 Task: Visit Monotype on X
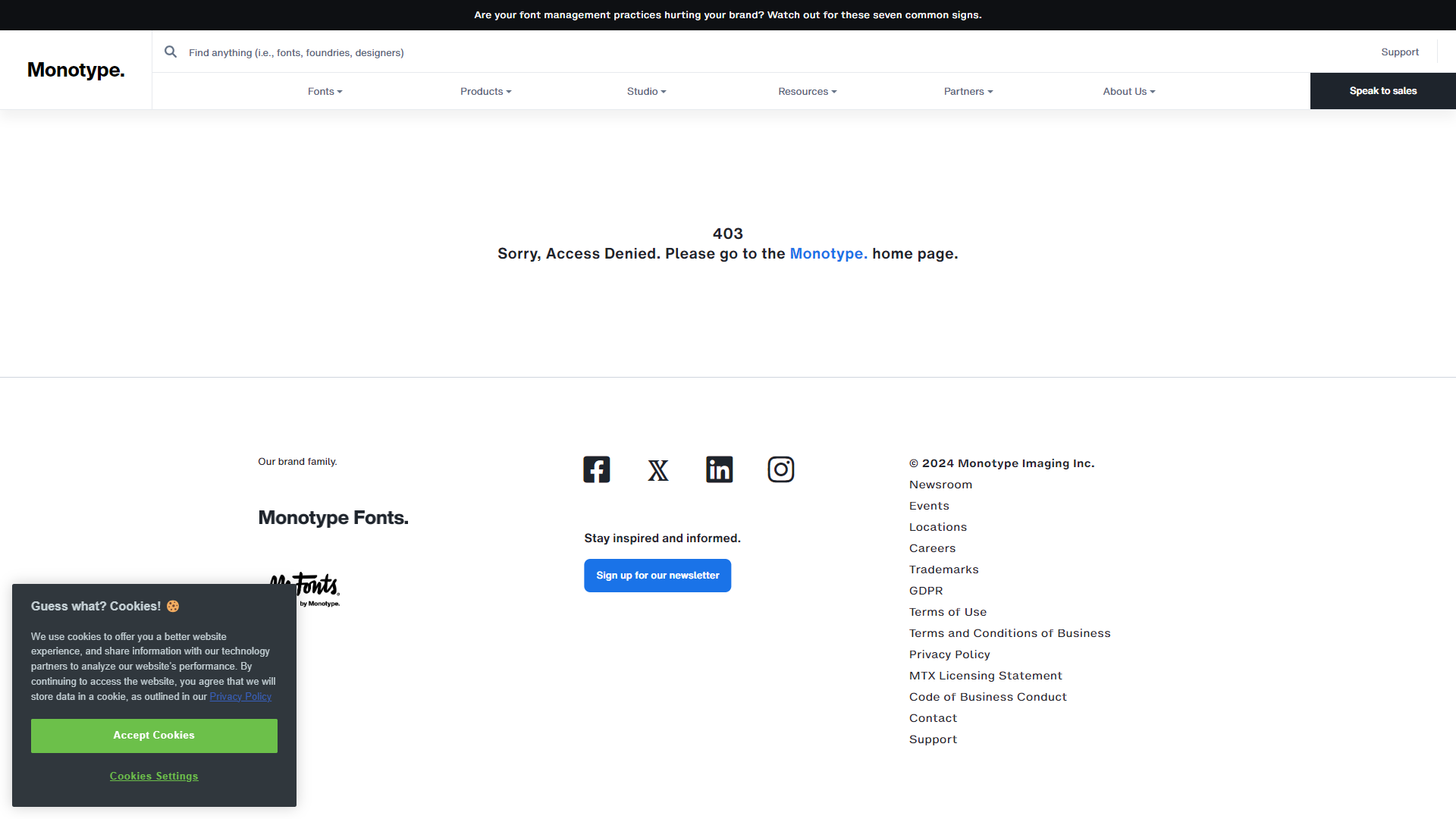pyautogui.click(x=657, y=469)
